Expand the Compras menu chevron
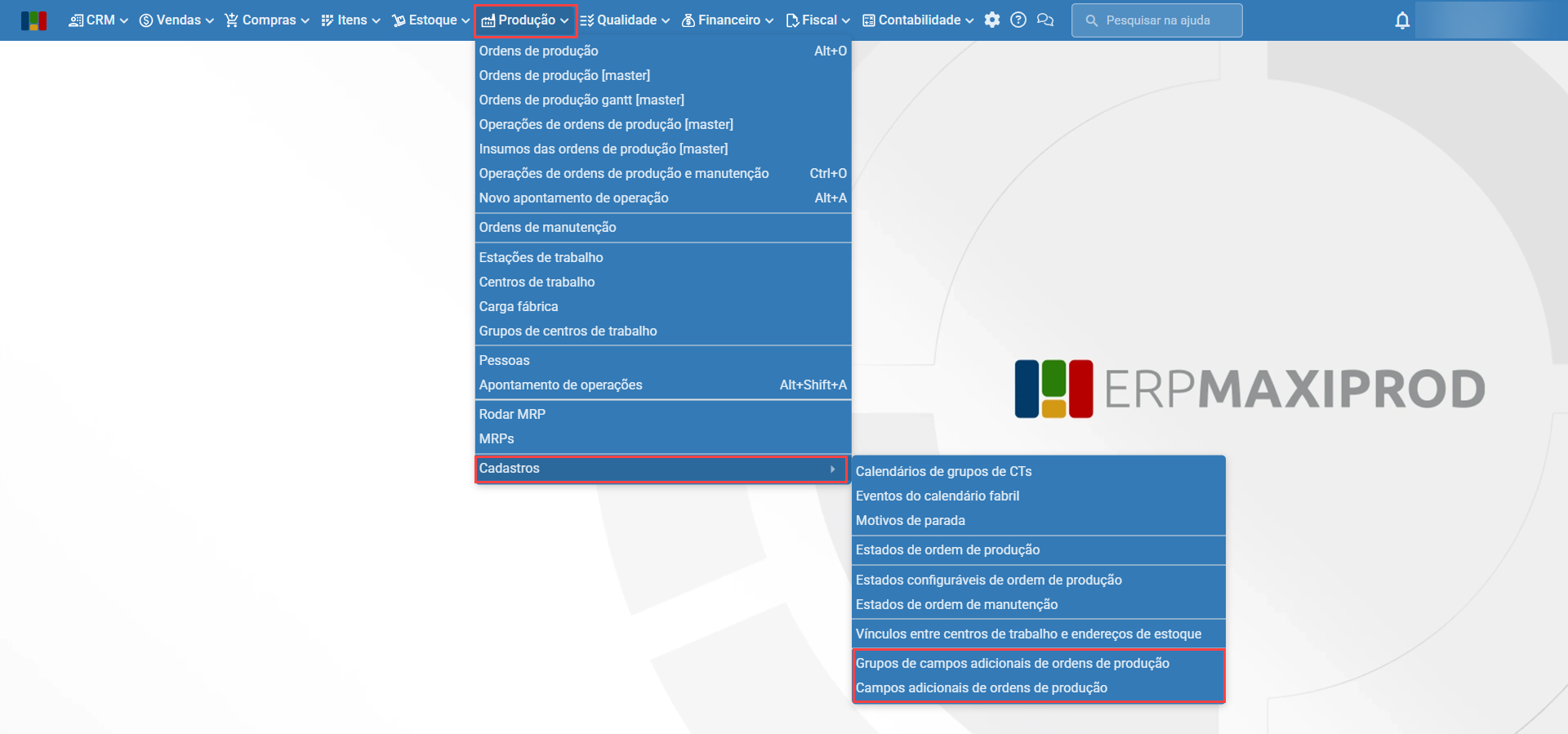1568x734 pixels. (305, 20)
